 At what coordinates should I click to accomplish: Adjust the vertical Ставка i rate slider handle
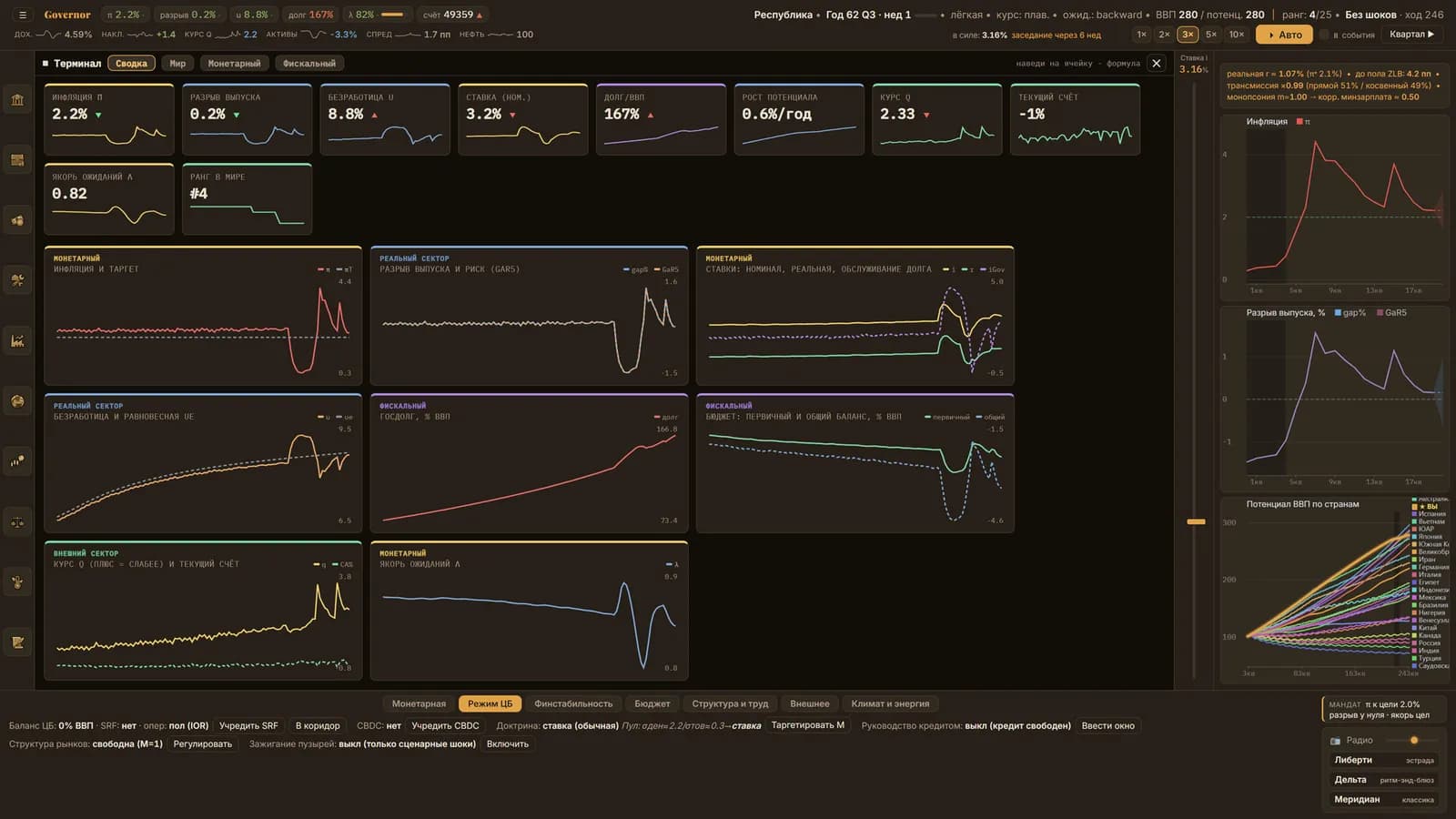[1196, 521]
